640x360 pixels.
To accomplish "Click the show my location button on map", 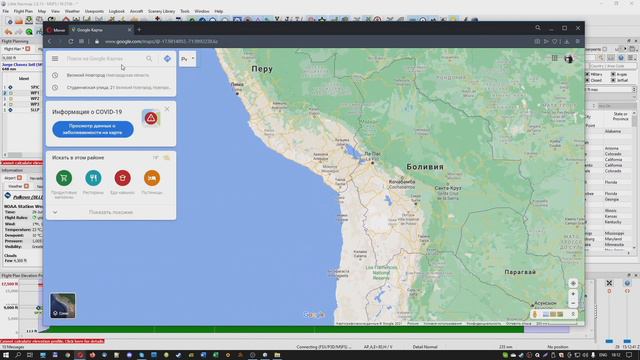I will [x=573, y=283].
